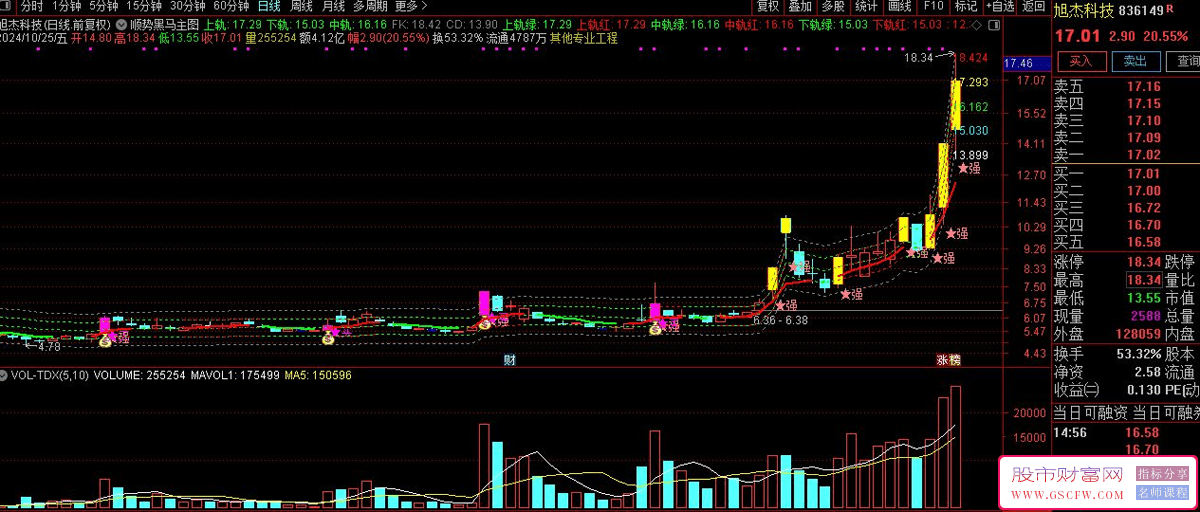Click the 旭杰科技(日线.前复权) chart title
The height and width of the screenshot is (512, 1200).
pos(54,24)
